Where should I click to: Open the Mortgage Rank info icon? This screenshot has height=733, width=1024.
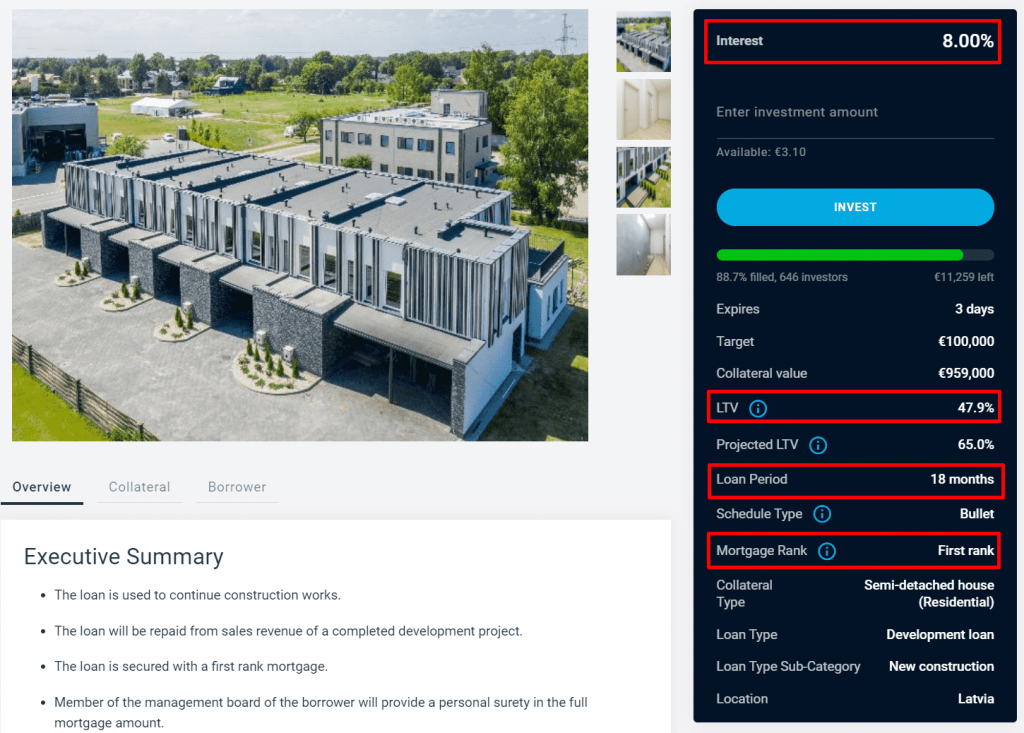coord(827,551)
